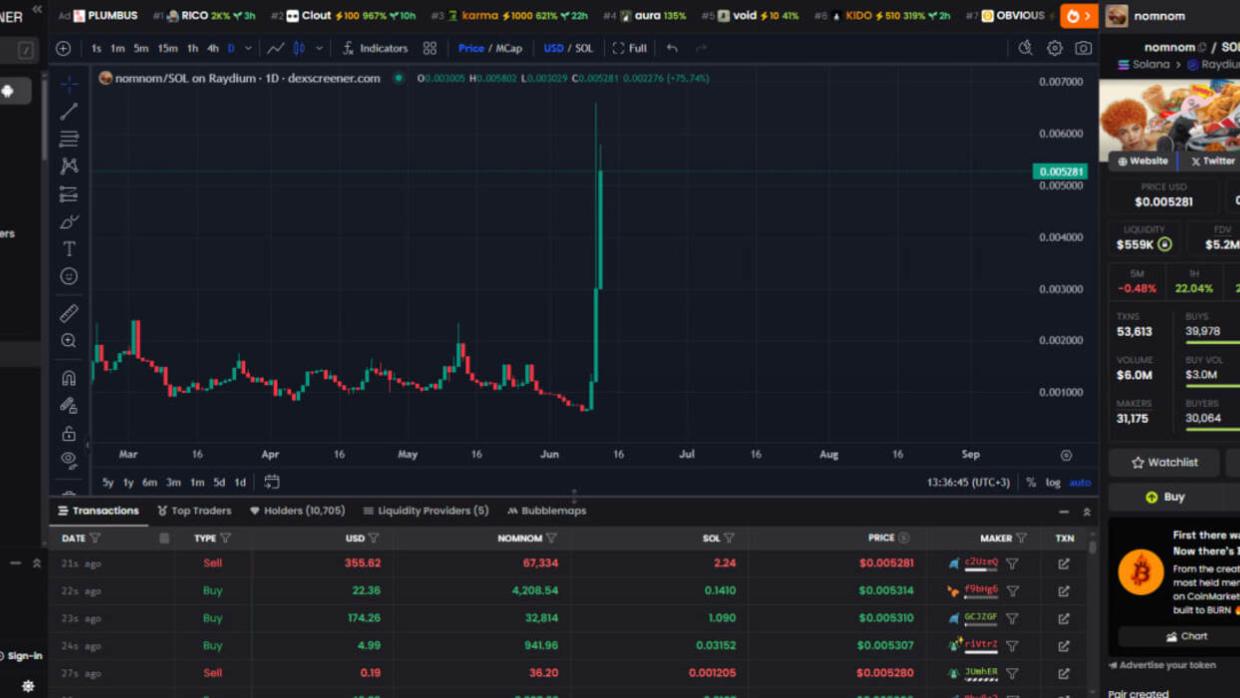Filter by the maker of the 355.62 sell row
This screenshot has width=1240, height=698.
pos(1012,564)
